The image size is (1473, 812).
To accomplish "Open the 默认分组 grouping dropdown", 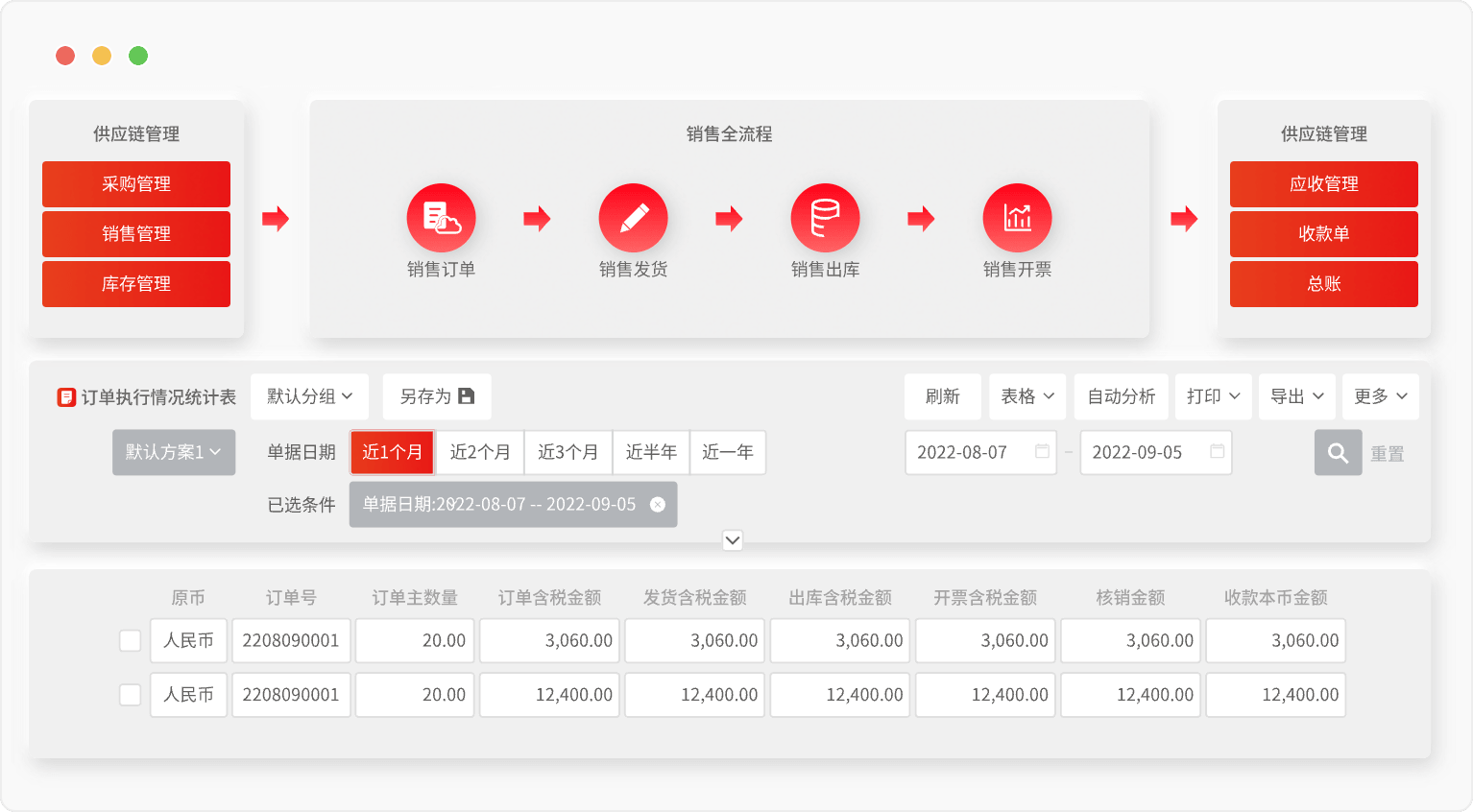I will tap(309, 396).
